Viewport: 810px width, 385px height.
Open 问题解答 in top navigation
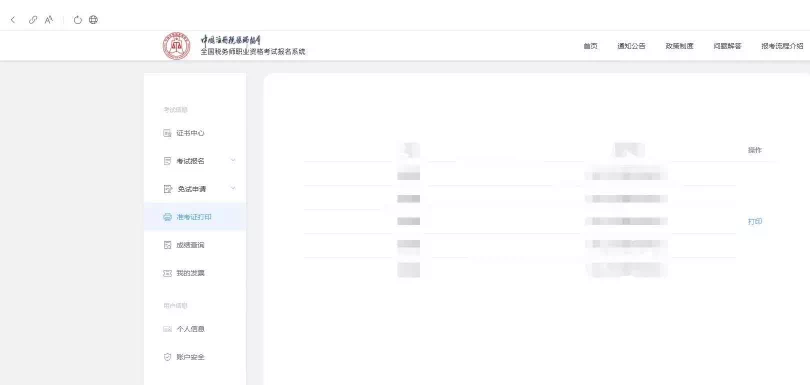point(727,46)
